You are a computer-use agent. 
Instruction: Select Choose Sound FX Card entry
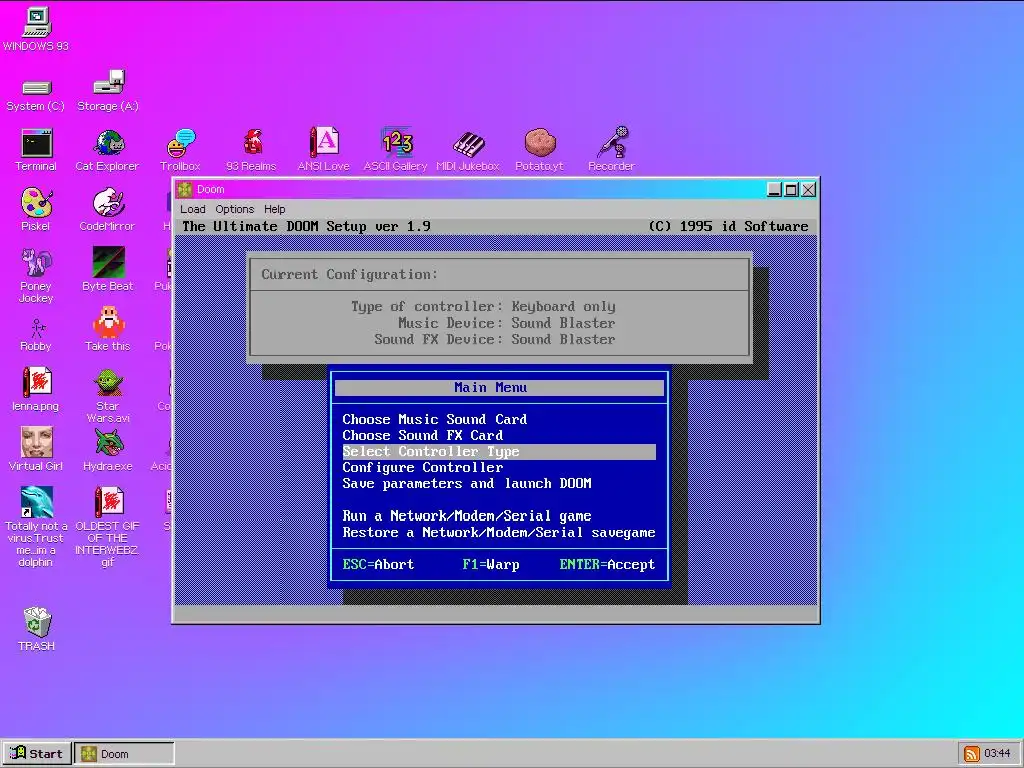(x=423, y=436)
